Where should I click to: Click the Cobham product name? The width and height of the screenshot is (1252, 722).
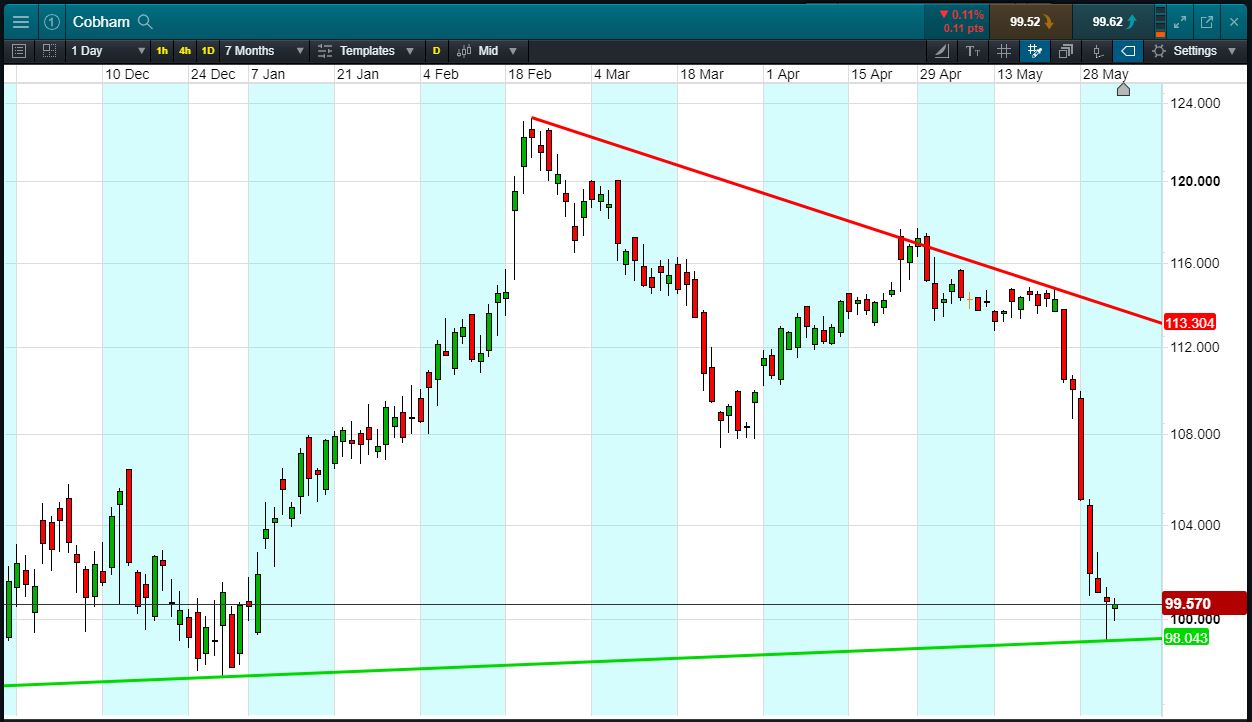(101, 21)
